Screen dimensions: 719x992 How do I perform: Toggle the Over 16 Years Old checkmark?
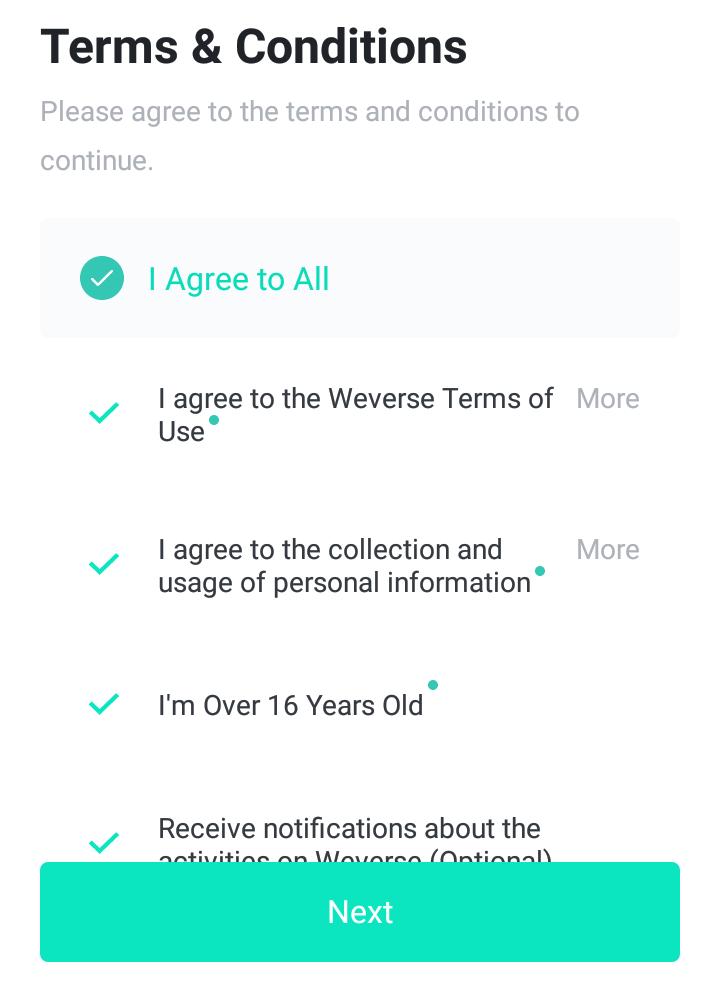point(104,704)
